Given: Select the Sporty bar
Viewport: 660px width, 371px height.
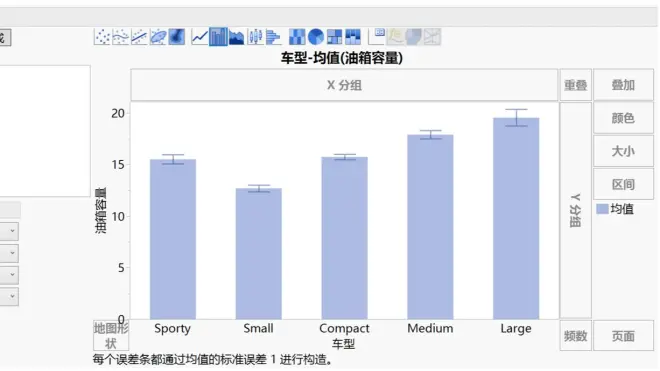Looking at the screenshot, I should [x=173, y=239].
